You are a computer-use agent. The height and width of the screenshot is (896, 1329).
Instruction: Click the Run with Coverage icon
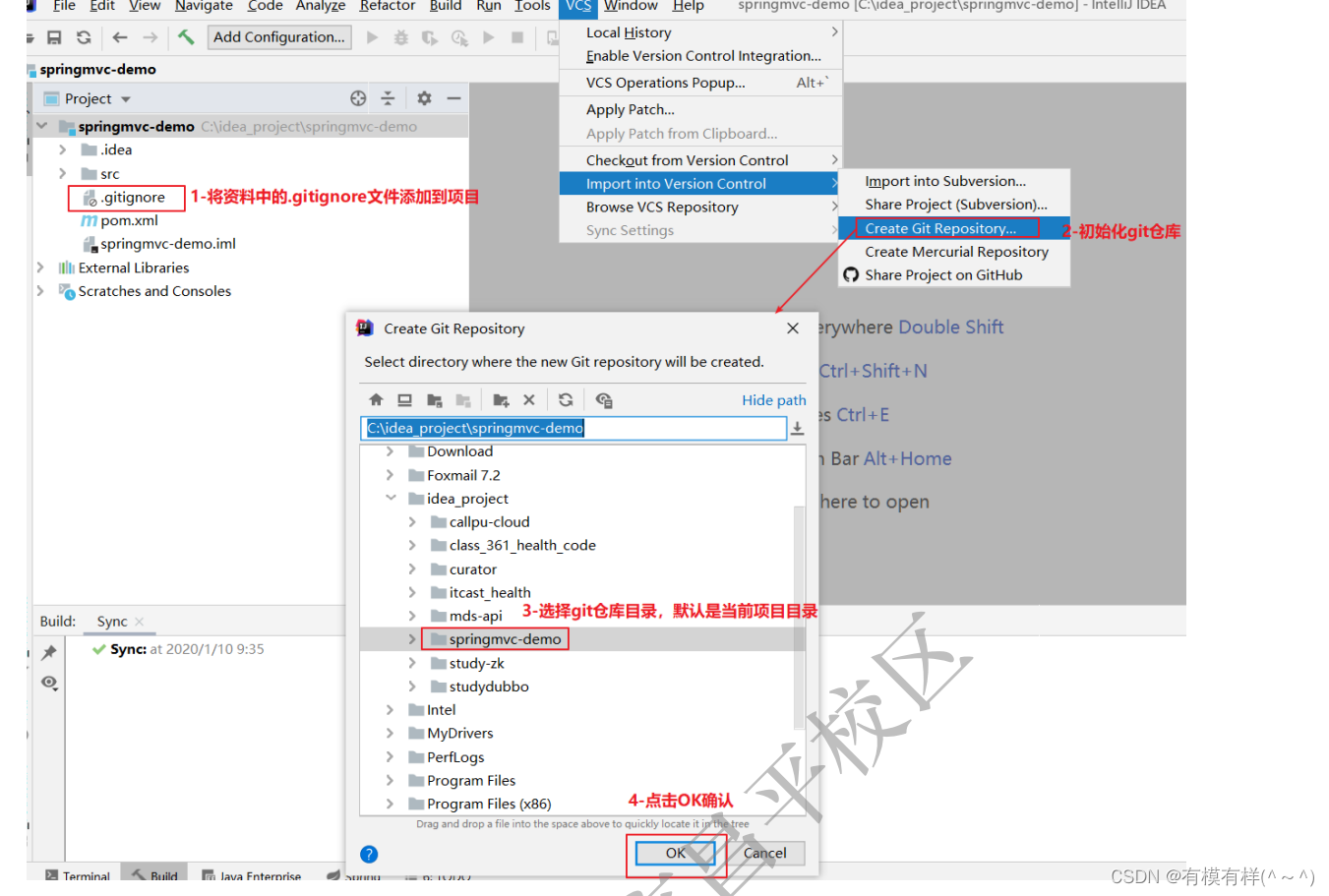[x=430, y=37]
